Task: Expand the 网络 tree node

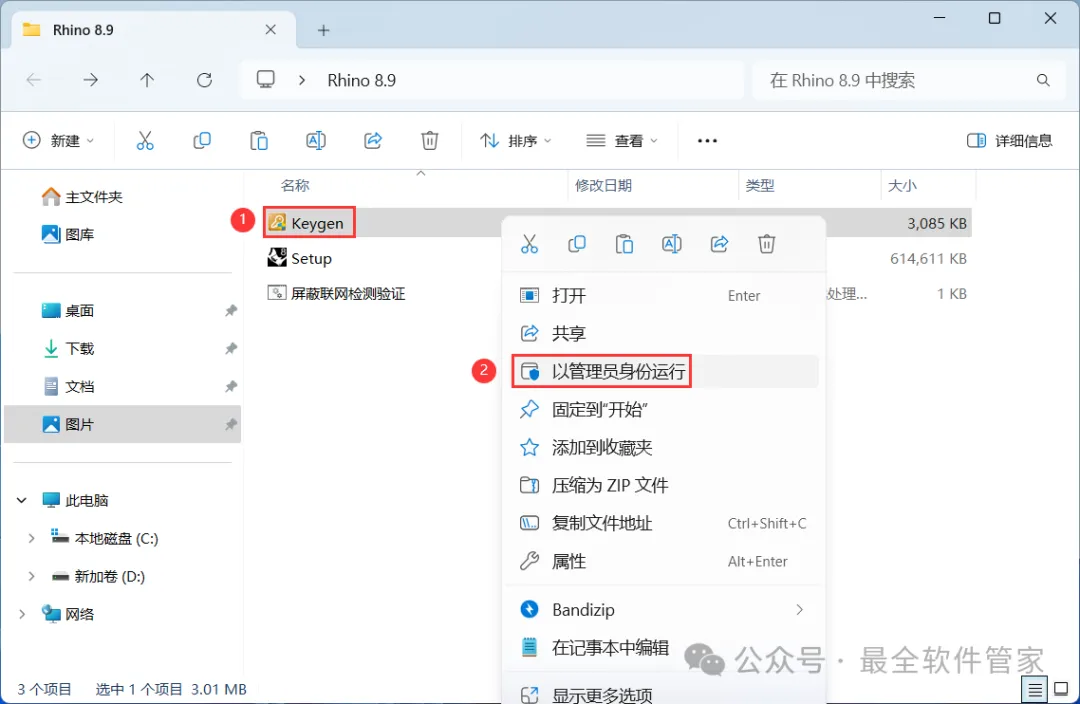Action: click(x=22, y=614)
